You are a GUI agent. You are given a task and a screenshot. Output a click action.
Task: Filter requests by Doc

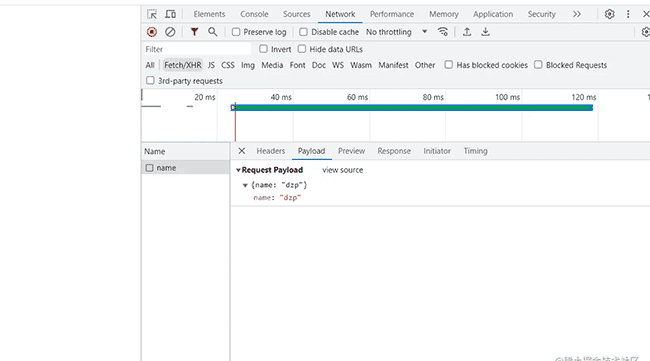click(319, 65)
